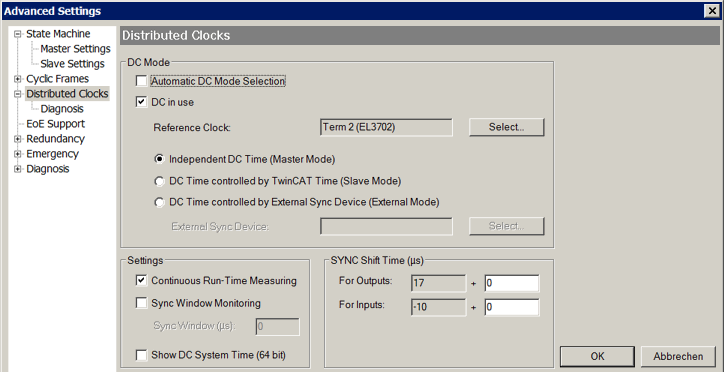Enable Automatic DC Mode Selection checkbox
Viewport: 724px width, 372px height.
[x=141, y=81]
